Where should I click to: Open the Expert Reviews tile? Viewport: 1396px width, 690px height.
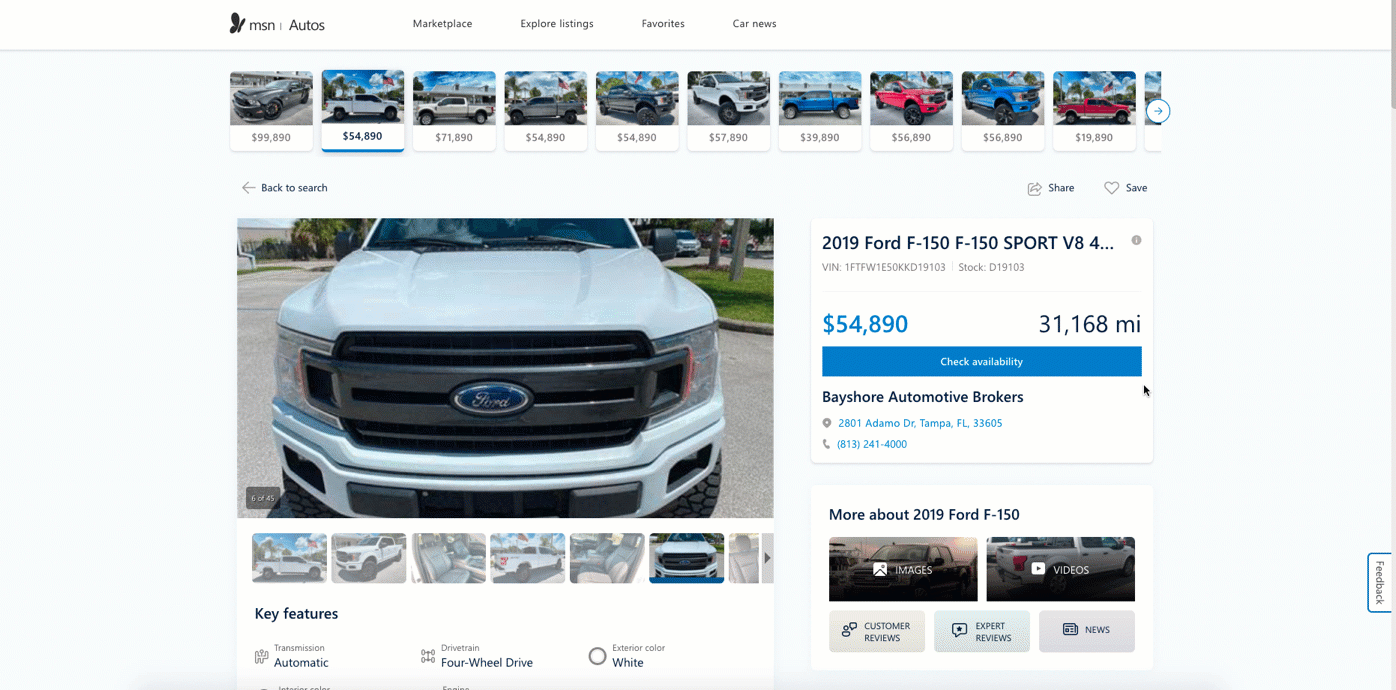pos(982,632)
